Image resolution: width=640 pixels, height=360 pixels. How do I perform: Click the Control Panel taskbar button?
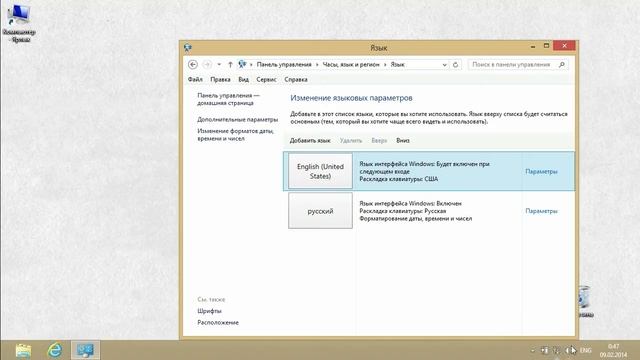click(85, 350)
